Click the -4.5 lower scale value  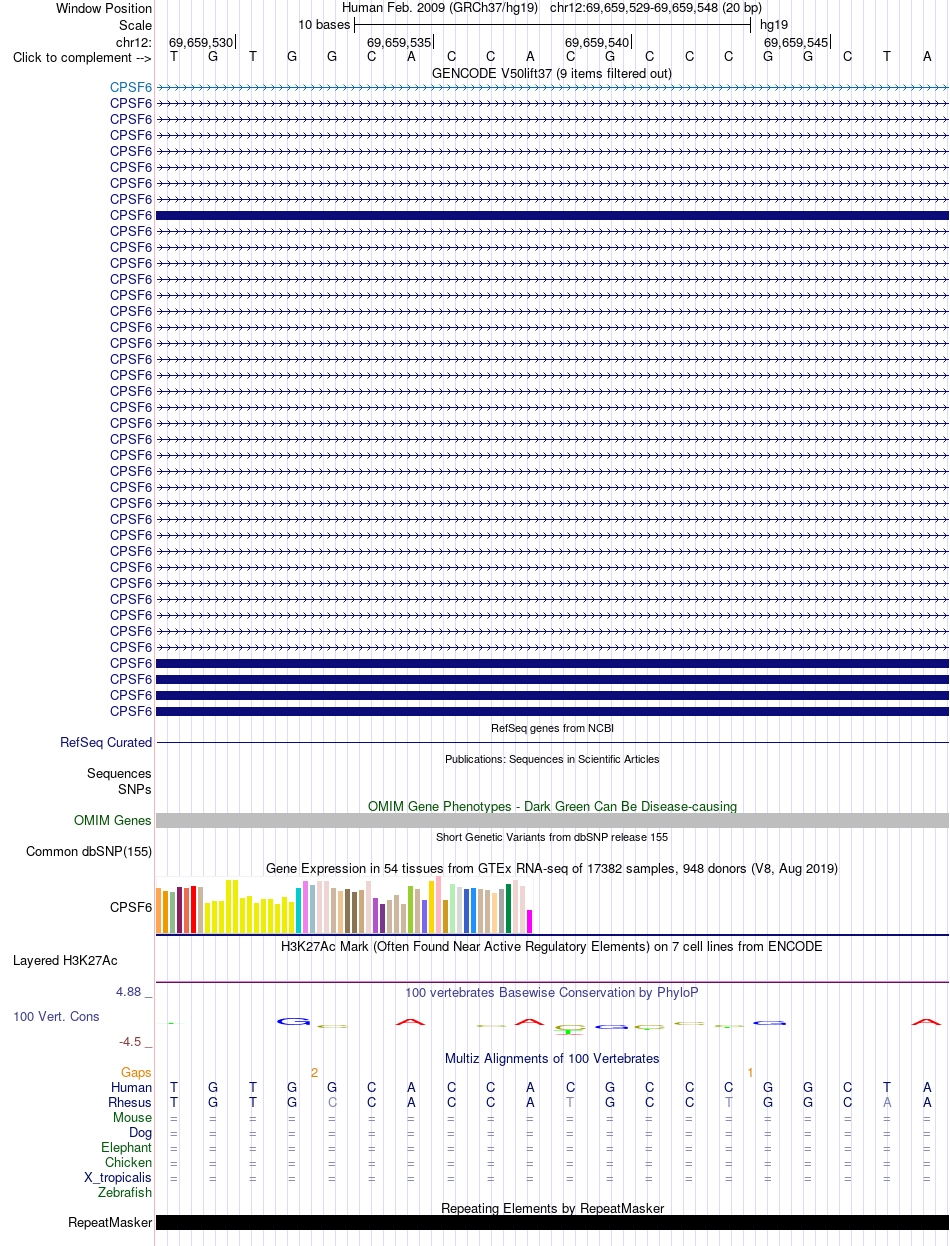coord(136,1042)
